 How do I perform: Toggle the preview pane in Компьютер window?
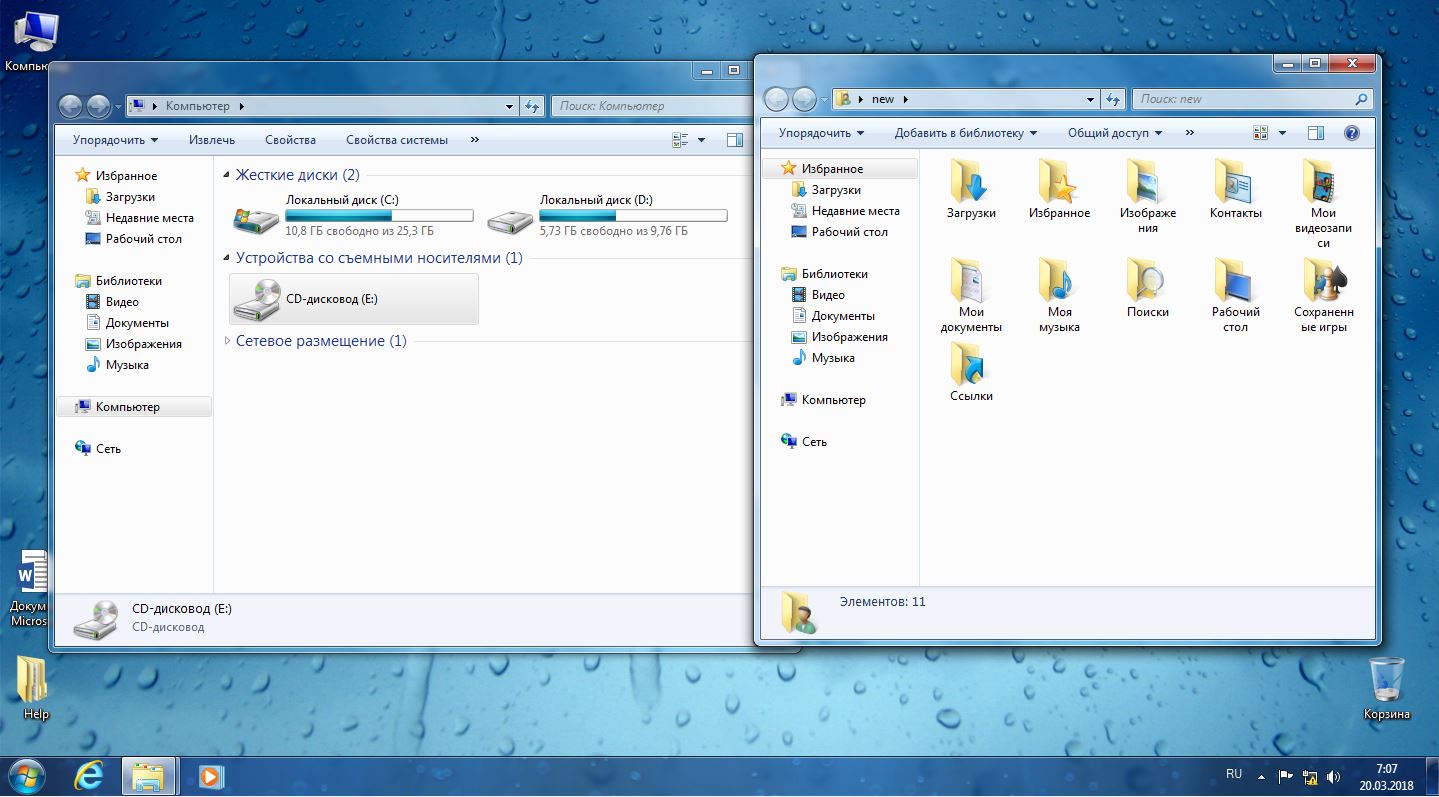point(735,140)
